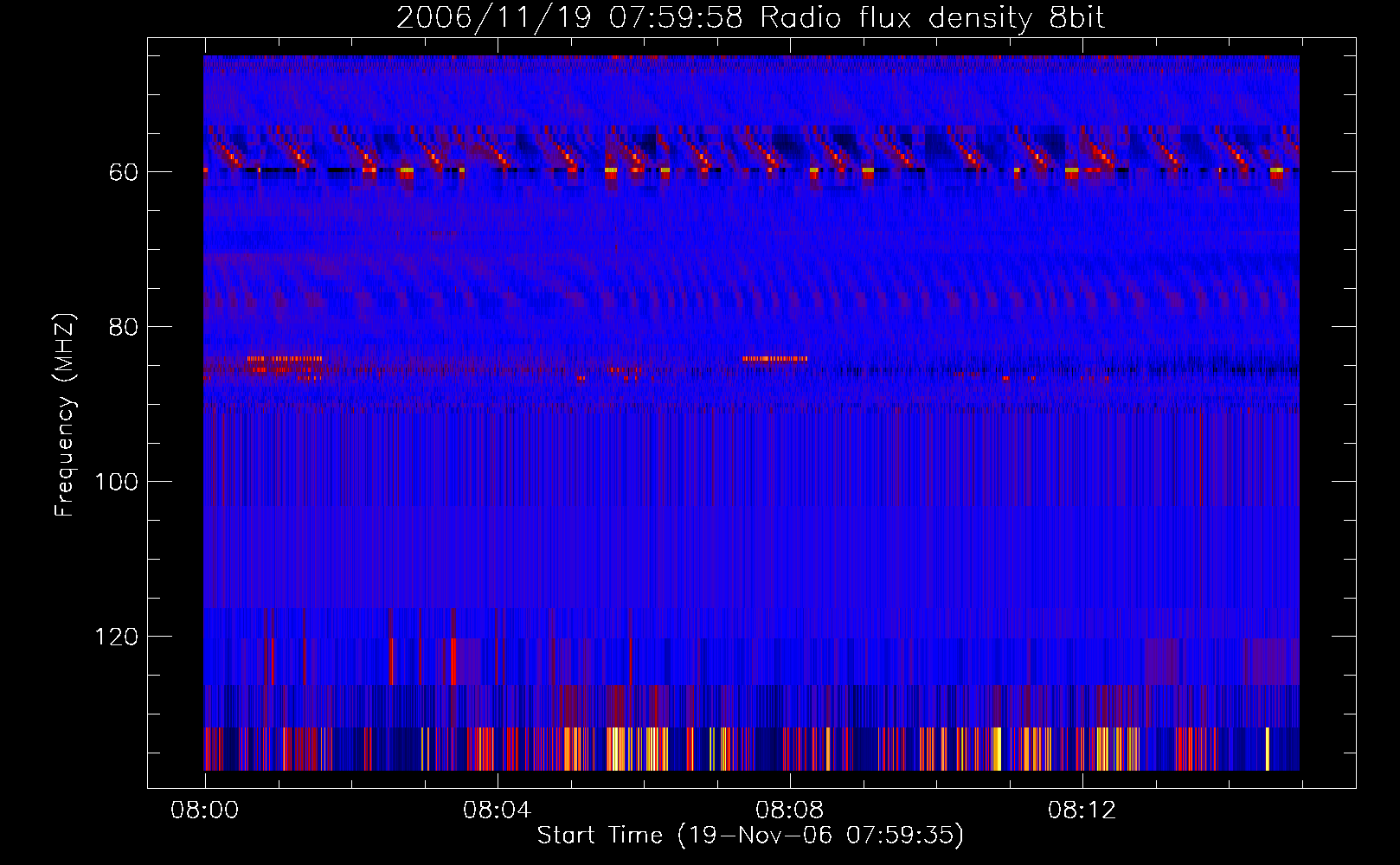Image resolution: width=1400 pixels, height=865 pixels.
Task: Click the 'Frequency (MHZ)' y-axis label
Action: pos(65,415)
